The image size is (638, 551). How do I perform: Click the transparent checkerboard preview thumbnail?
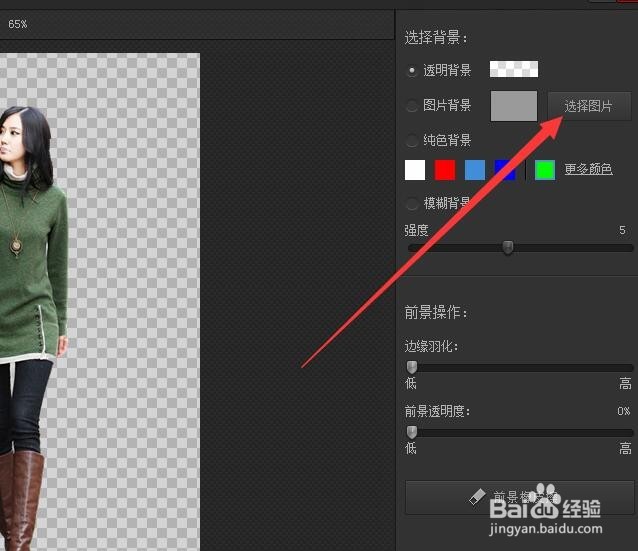click(514, 69)
